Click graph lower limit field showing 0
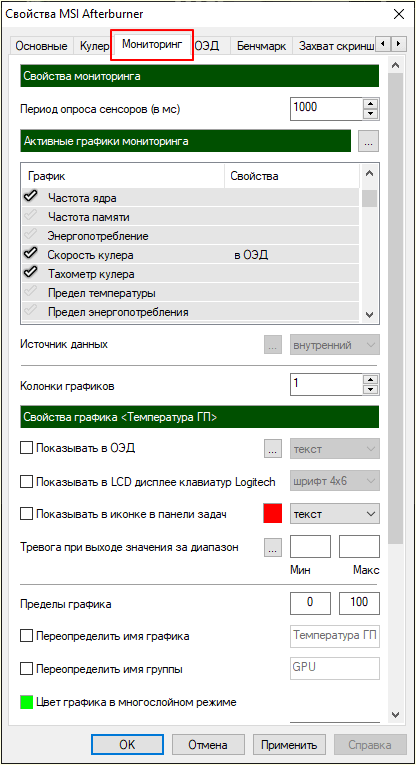Viewport: 416px width, 765px height. tap(311, 604)
